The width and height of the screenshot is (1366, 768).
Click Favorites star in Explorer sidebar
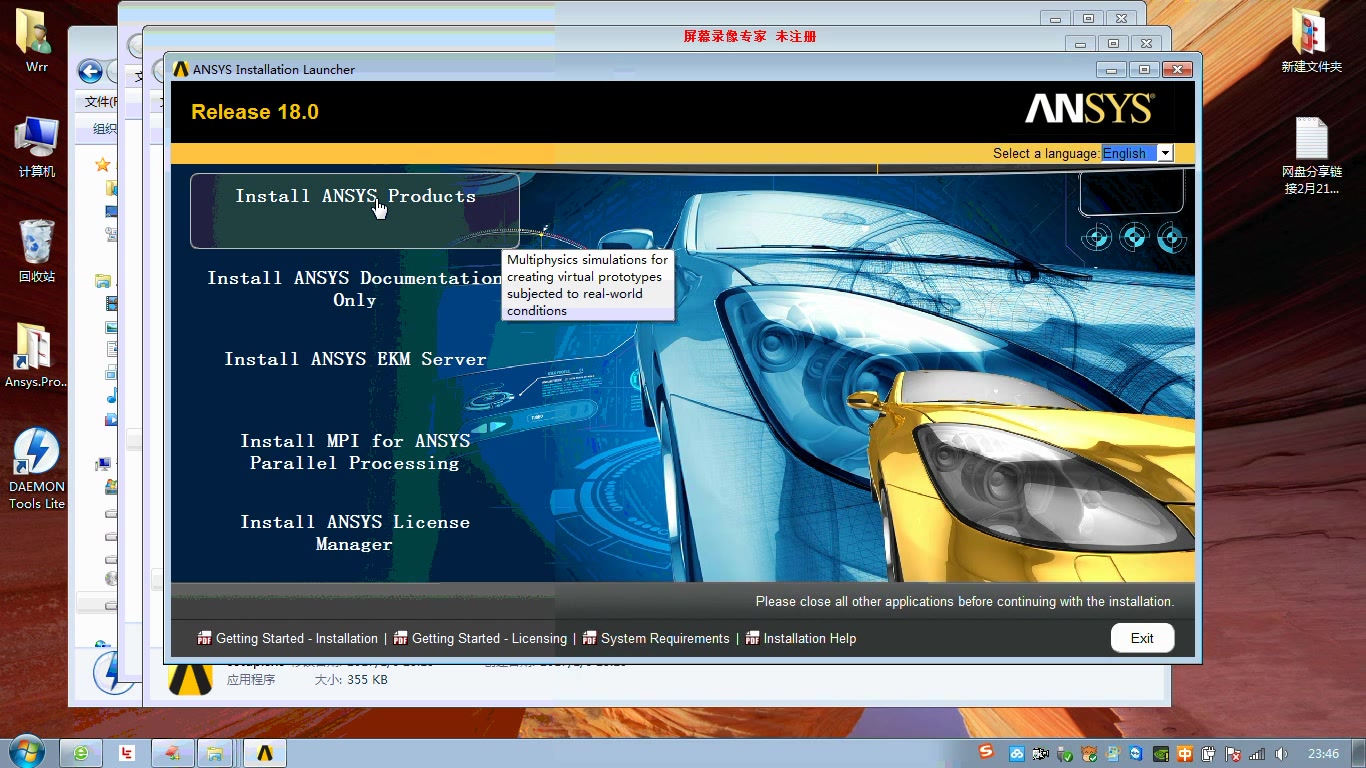pyautogui.click(x=102, y=164)
